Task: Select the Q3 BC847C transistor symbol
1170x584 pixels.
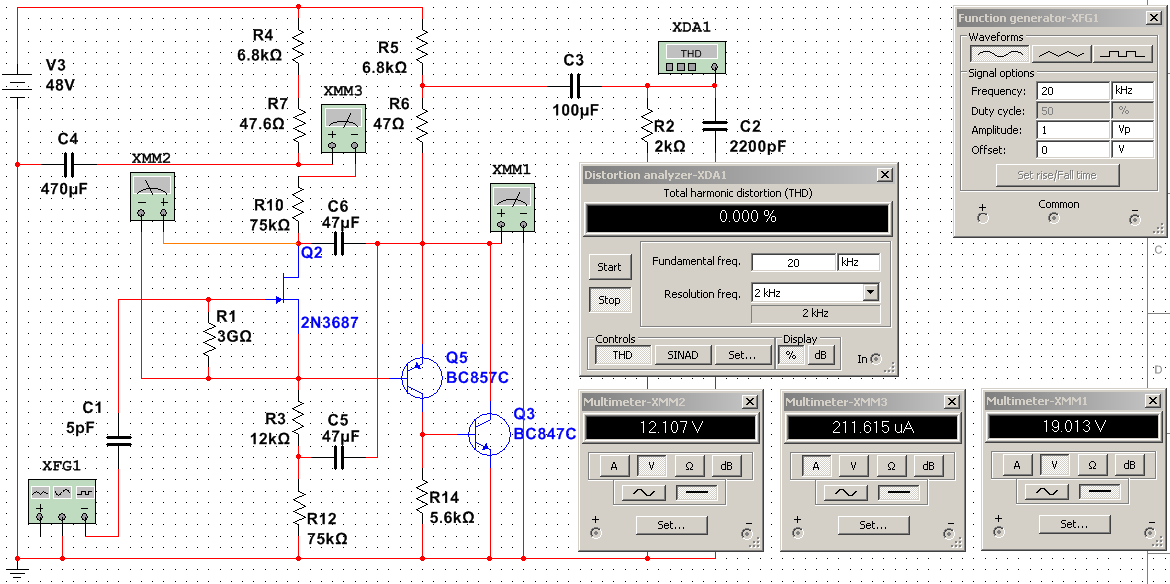Action: 489,434
